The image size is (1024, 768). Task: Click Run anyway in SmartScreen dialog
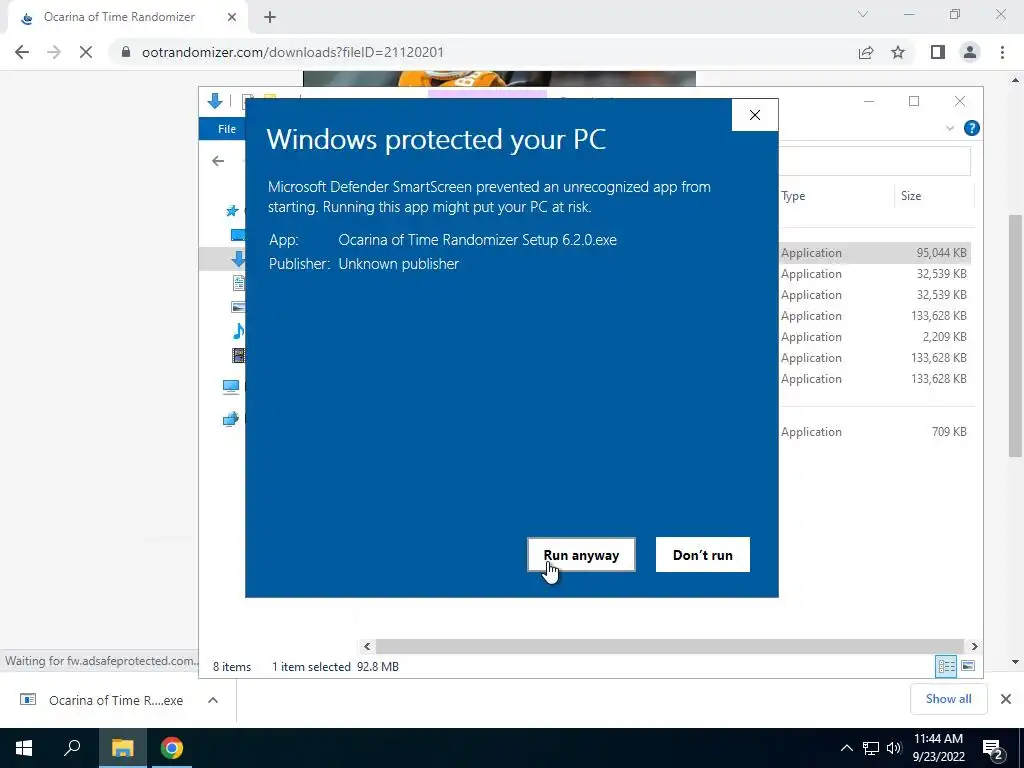581,555
